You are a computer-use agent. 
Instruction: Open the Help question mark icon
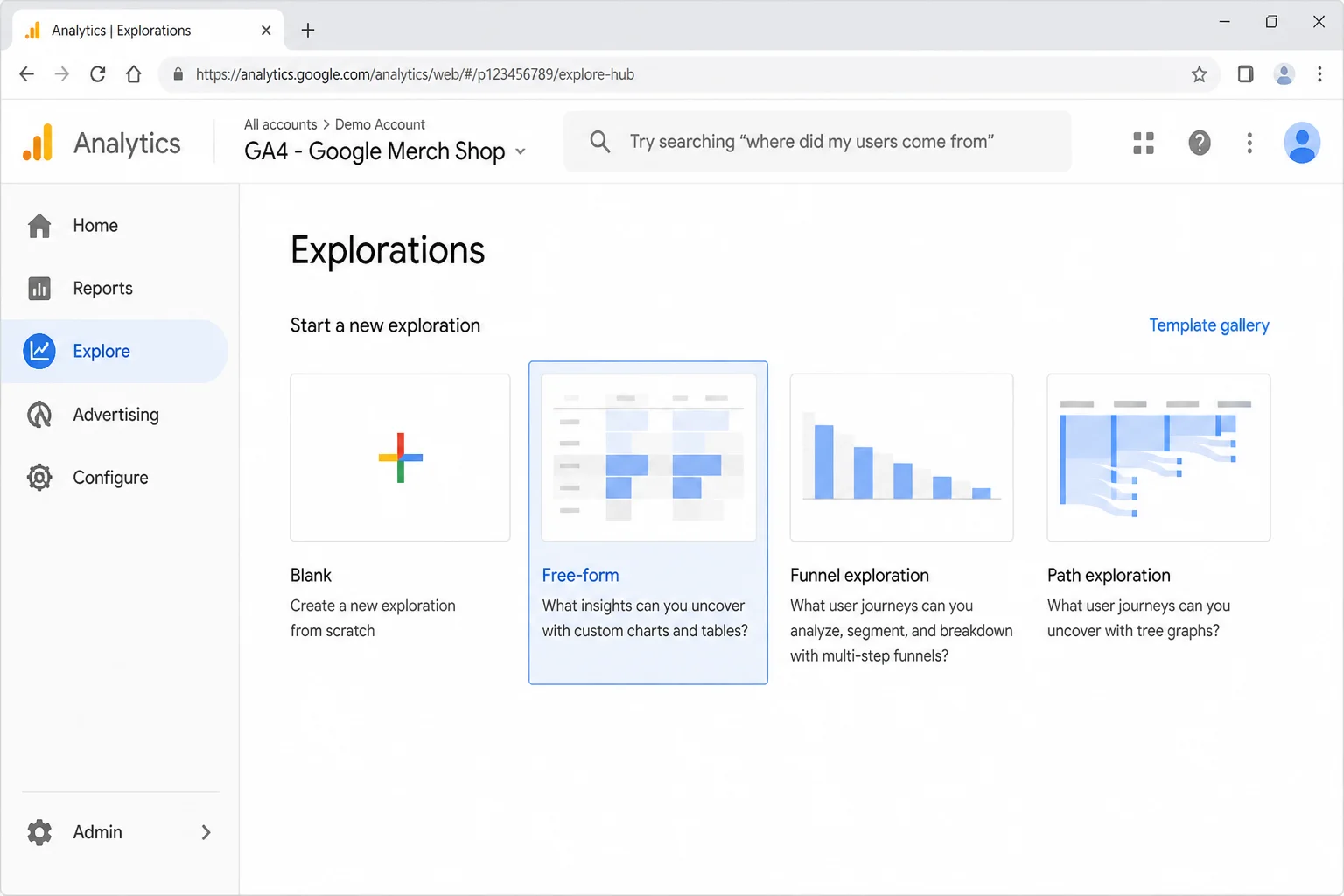(x=1200, y=143)
